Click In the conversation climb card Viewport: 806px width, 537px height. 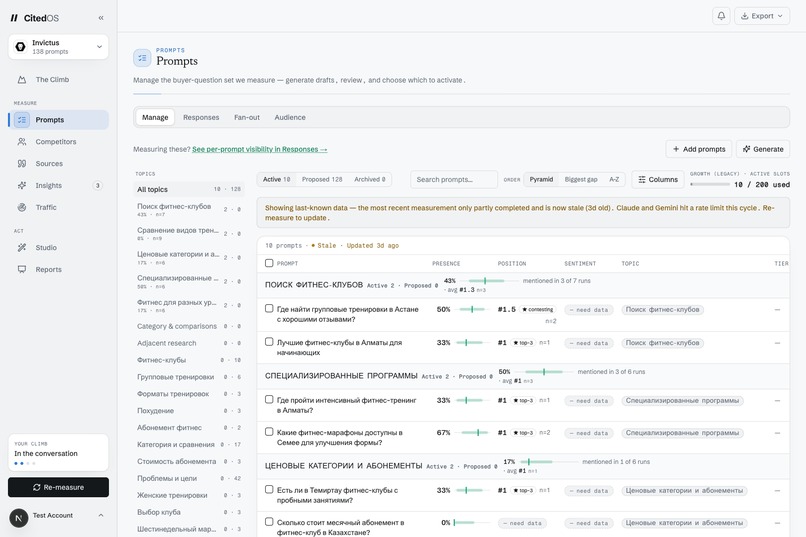click(58, 453)
